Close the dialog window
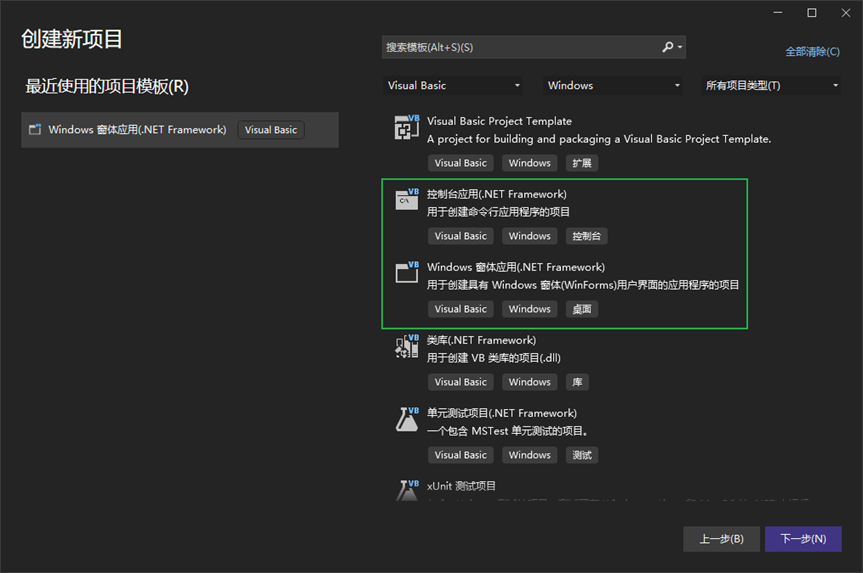Screen dimensions: 863x573 (x=846, y=13)
